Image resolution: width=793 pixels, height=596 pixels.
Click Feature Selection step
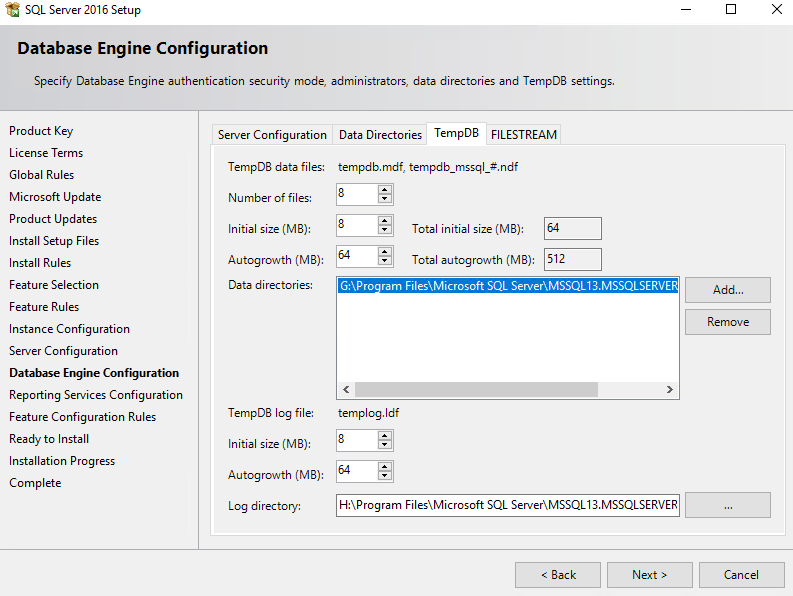54,285
